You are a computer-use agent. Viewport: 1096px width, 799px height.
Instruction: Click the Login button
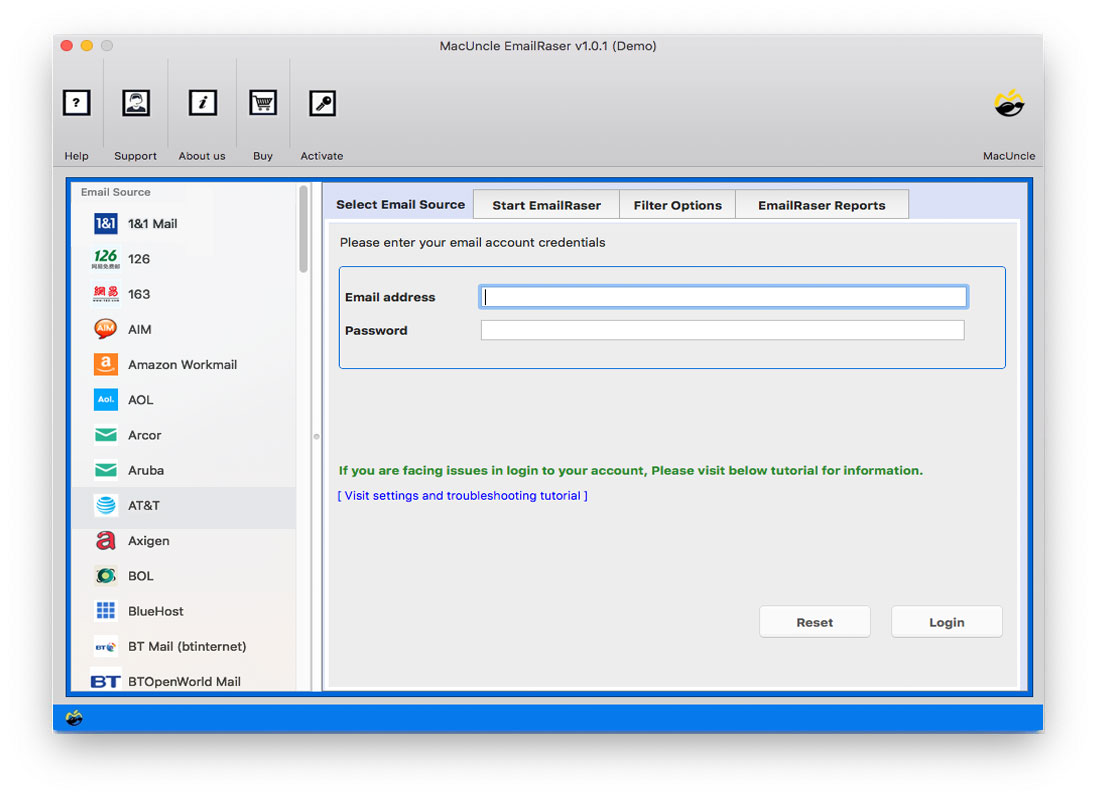(x=945, y=621)
